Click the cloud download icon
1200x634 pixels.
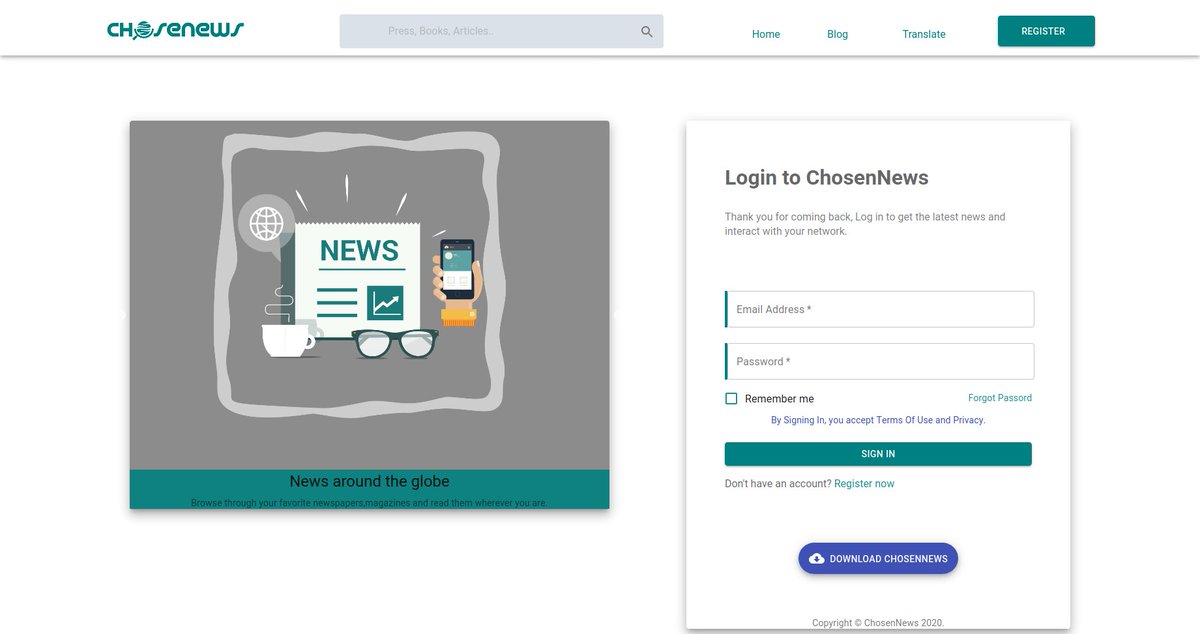coord(817,559)
